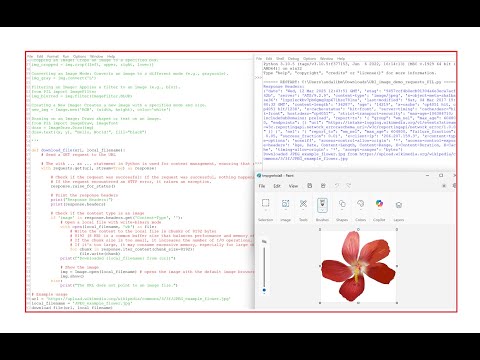Expand the Brushes dropdown chevron
This screenshot has width=480, height=360.
[x=322, y=210]
